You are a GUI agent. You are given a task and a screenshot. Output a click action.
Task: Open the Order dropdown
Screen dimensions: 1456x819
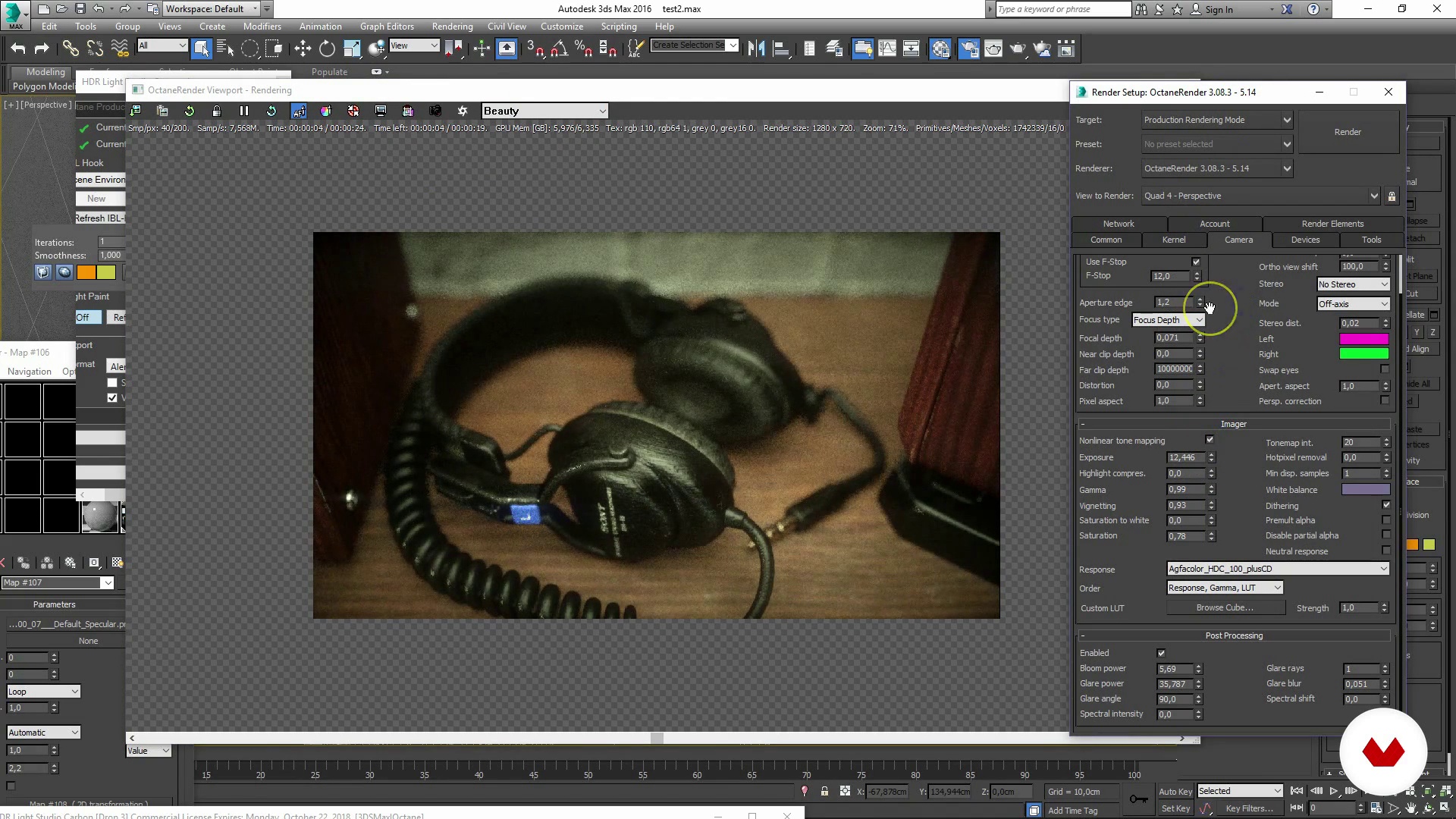click(1225, 588)
